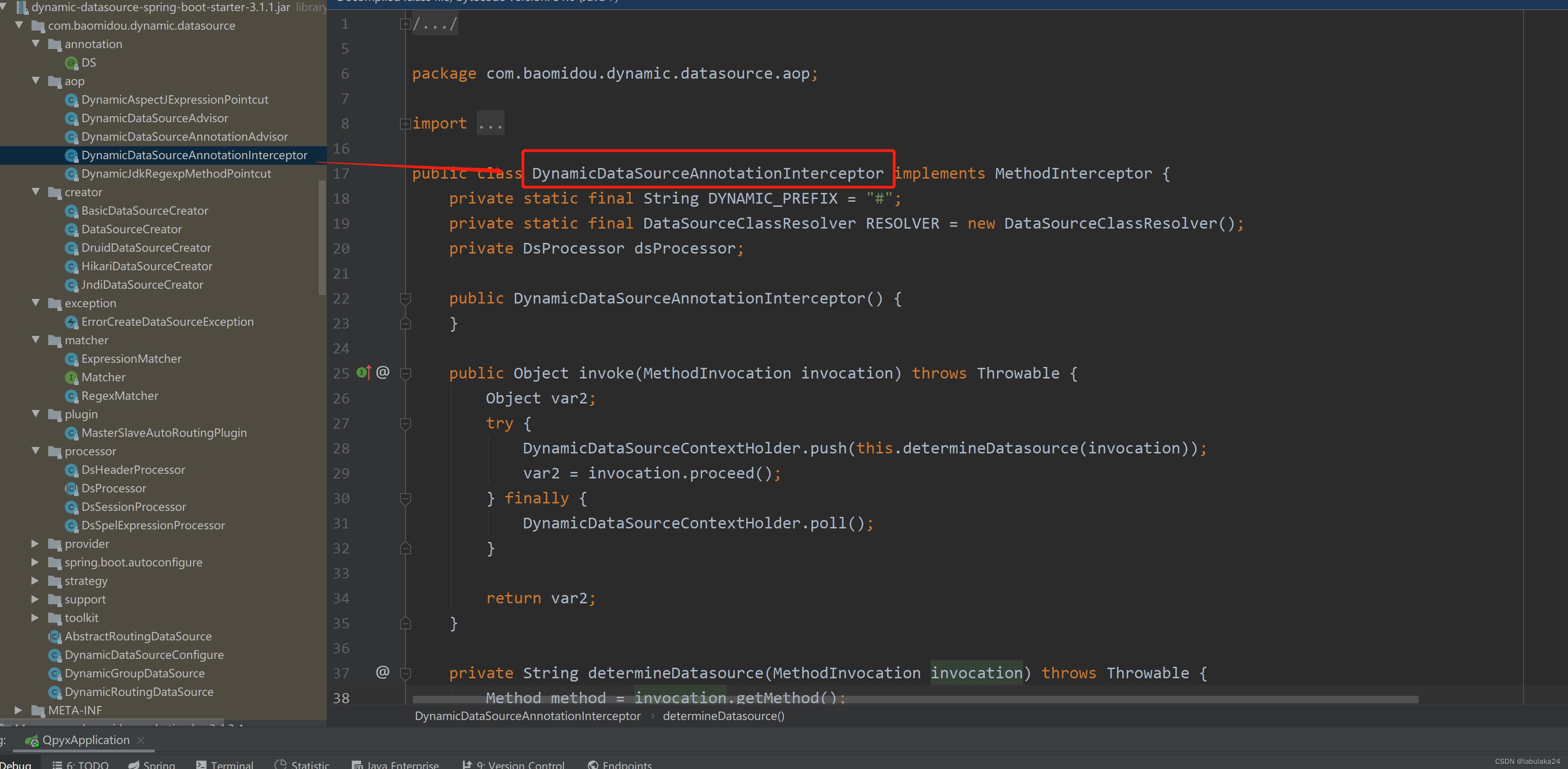Click the Matcher interface icon in tree

pyautogui.click(x=71, y=377)
